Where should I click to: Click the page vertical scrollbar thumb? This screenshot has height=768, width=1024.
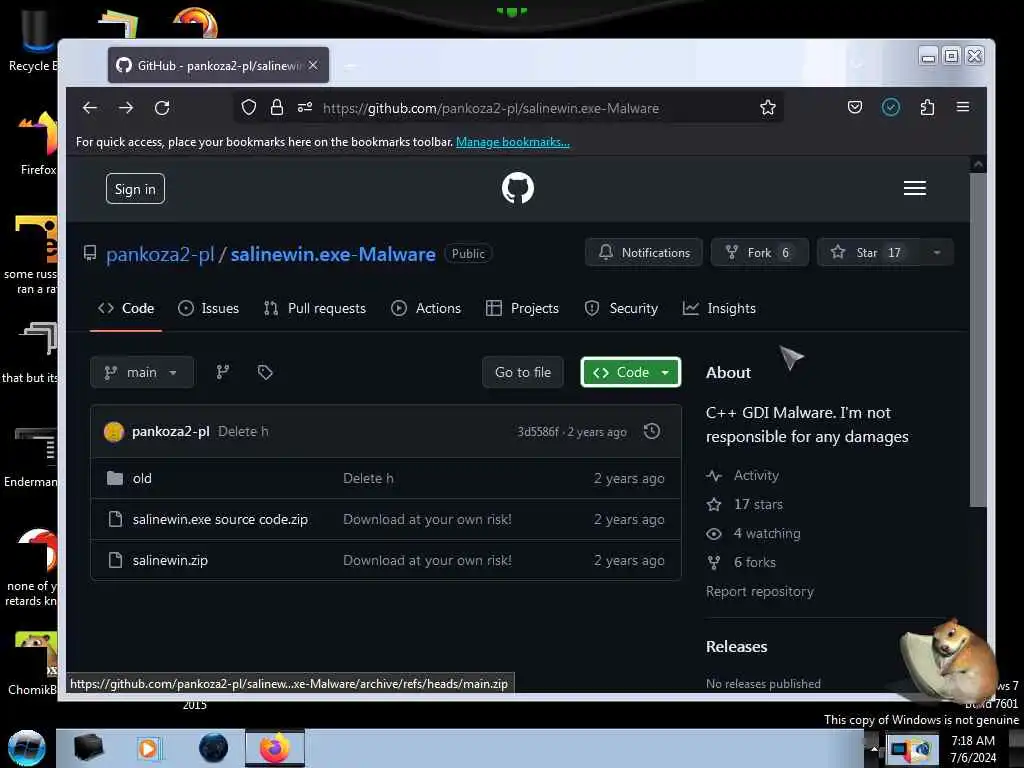[x=978, y=340]
